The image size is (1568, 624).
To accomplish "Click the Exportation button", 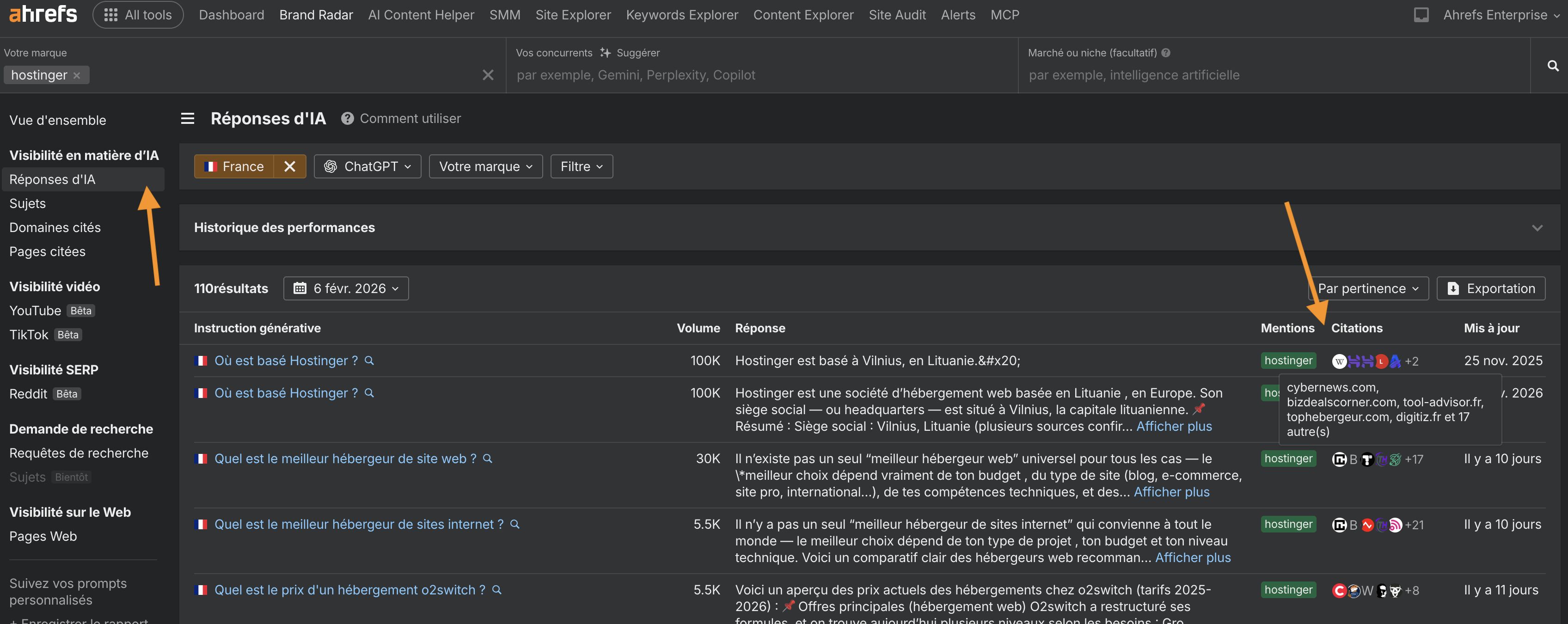I will pos(1491,288).
